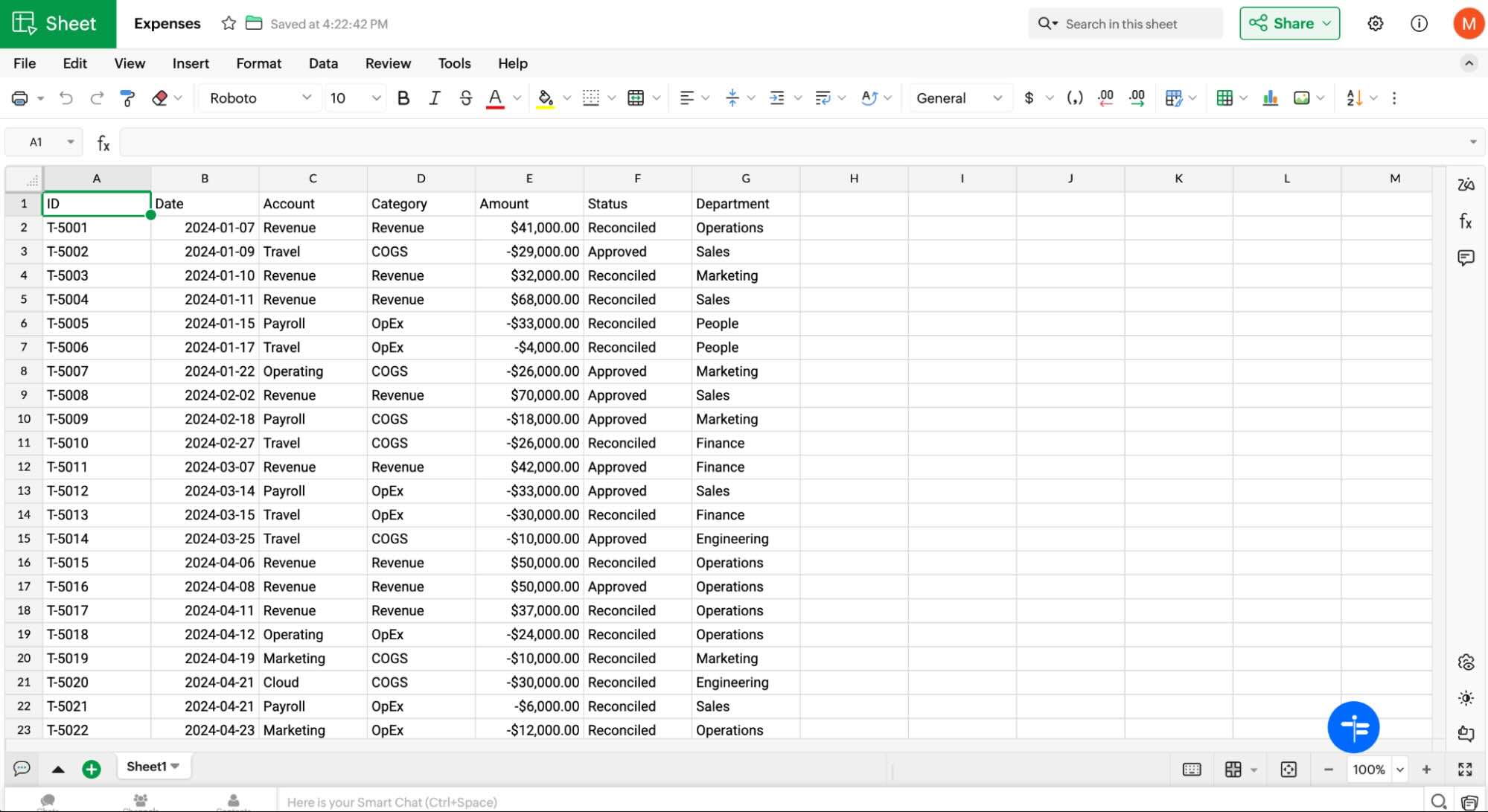This screenshot has height=812, width=1488.
Task: Click the Clear formatting eraser icon
Action: [159, 98]
